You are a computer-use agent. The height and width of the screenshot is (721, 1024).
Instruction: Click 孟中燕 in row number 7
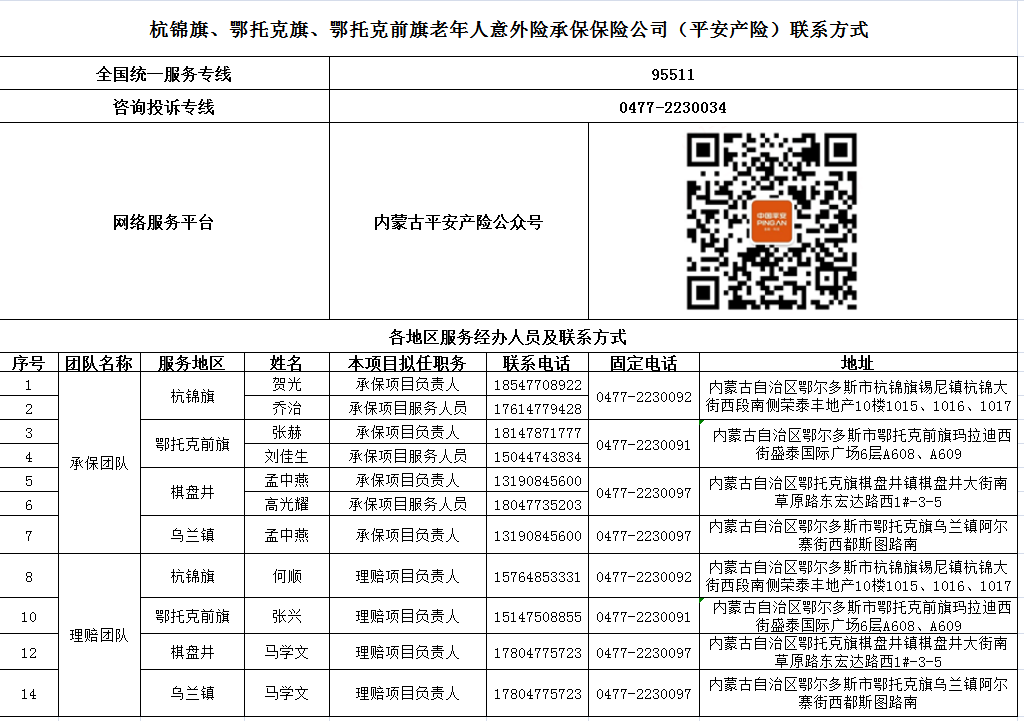(x=287, y=536)
